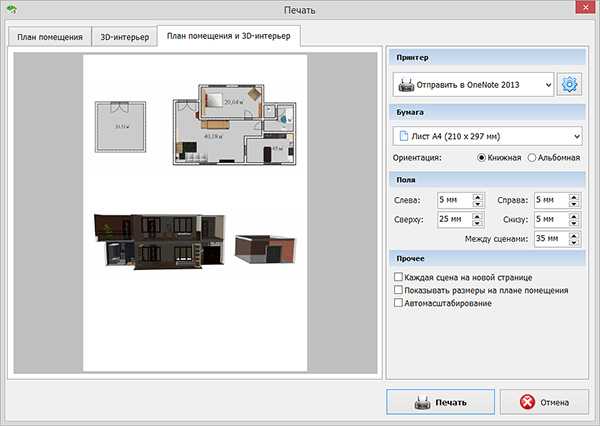Switch to the 3D-интерьер tab
Viewport: 600px width, 426px height.
[x=125, y=38]
